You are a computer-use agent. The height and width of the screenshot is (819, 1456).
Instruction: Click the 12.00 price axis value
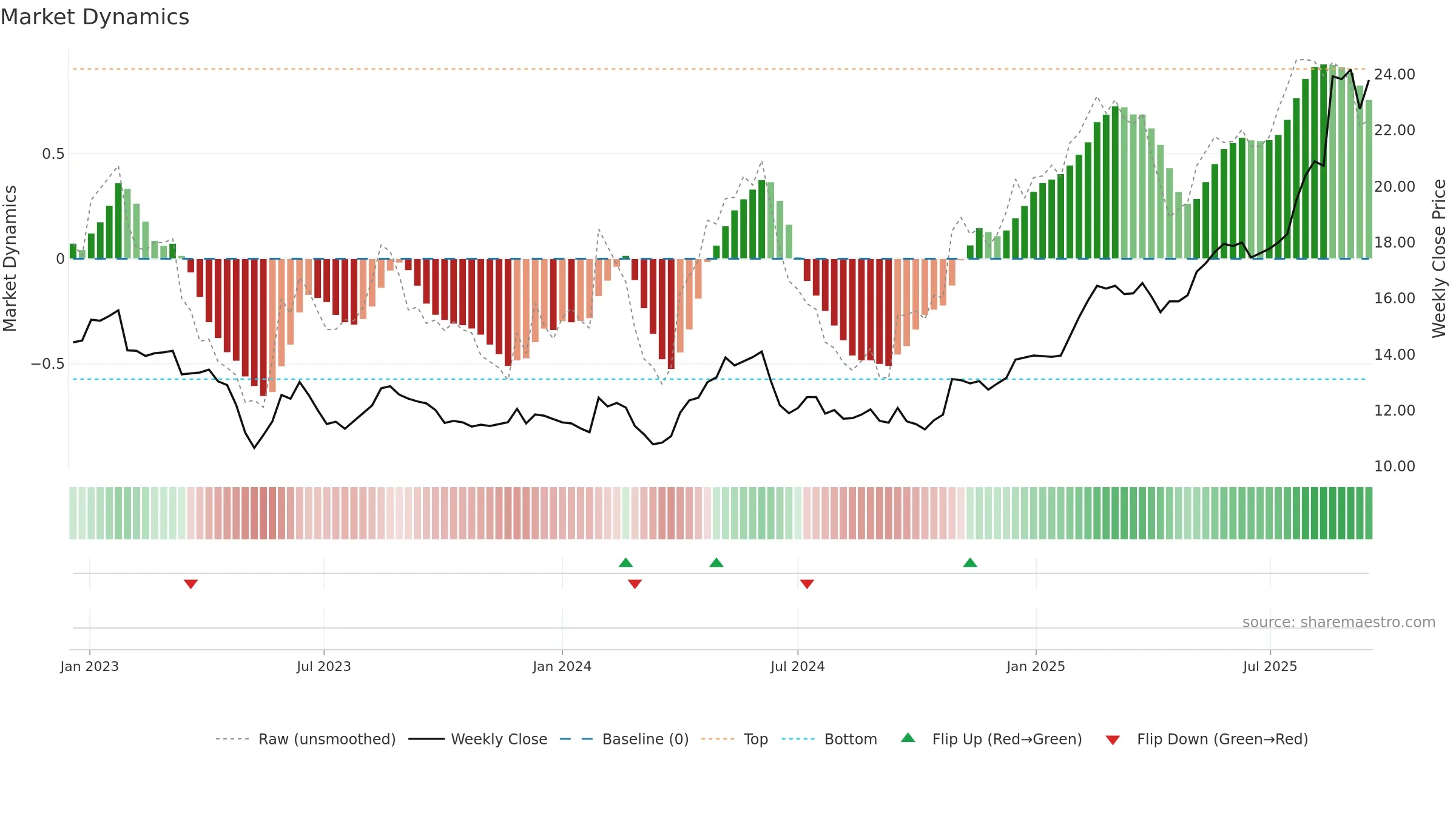coord(1395,410)
